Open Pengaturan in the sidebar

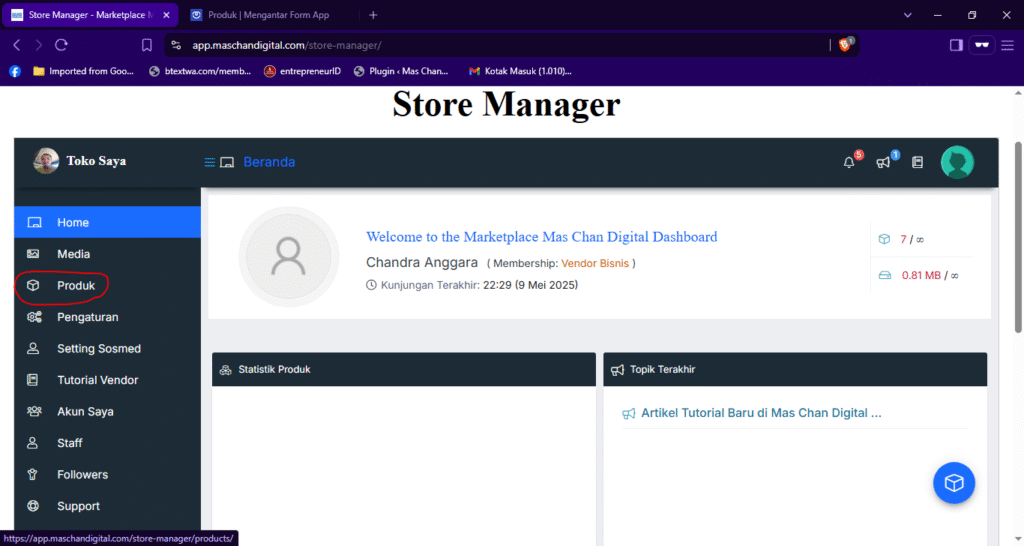tap(107, 317)
